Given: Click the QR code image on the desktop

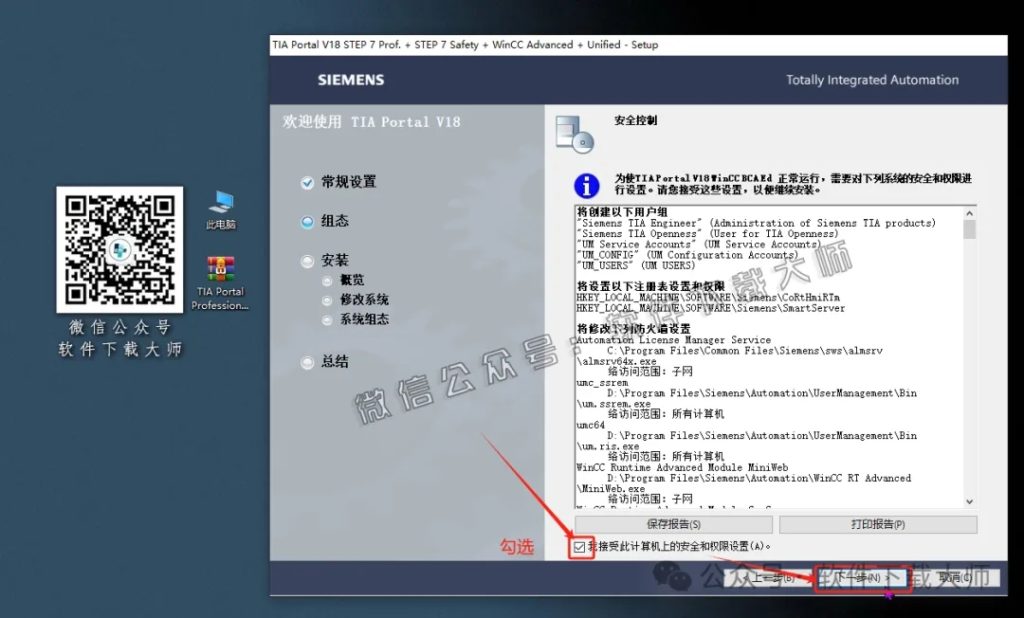Looking at the screenshot, I should pyautogui.click(x=118, y=248).
